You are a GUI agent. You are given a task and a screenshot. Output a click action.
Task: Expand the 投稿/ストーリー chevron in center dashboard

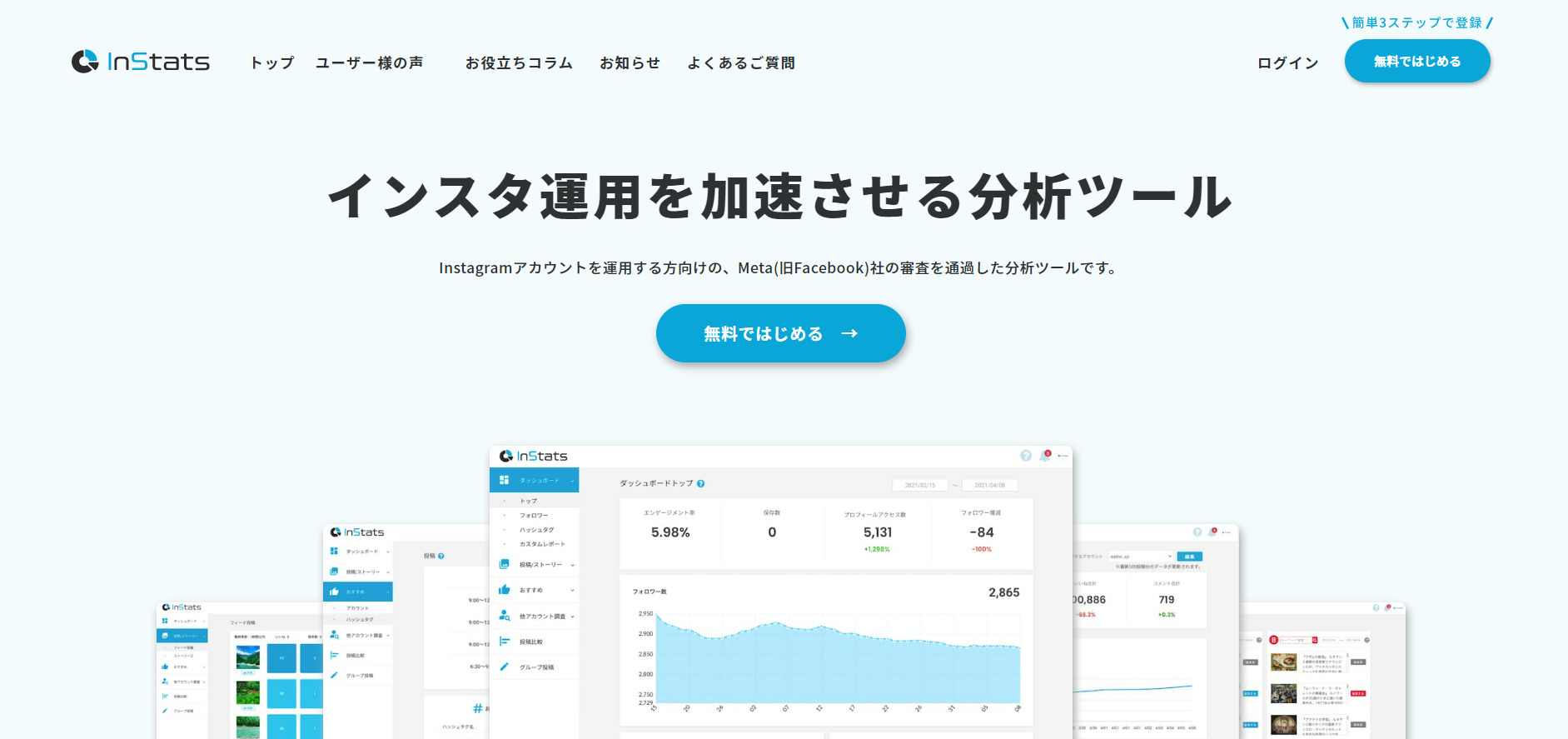pyautogui.click(x=573, y=565)
